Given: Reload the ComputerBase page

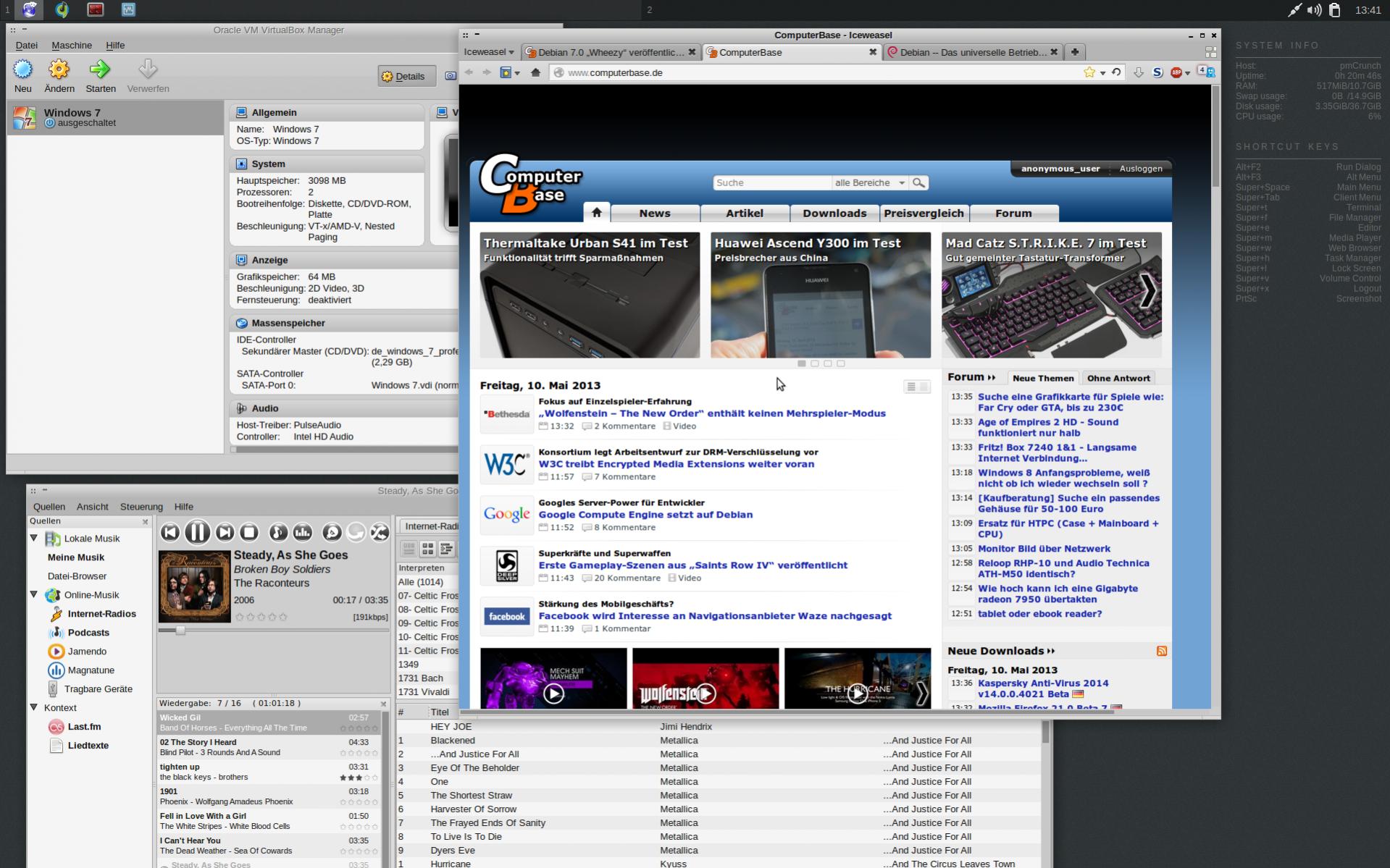Looking at the screenshot, I should 1116,72.
